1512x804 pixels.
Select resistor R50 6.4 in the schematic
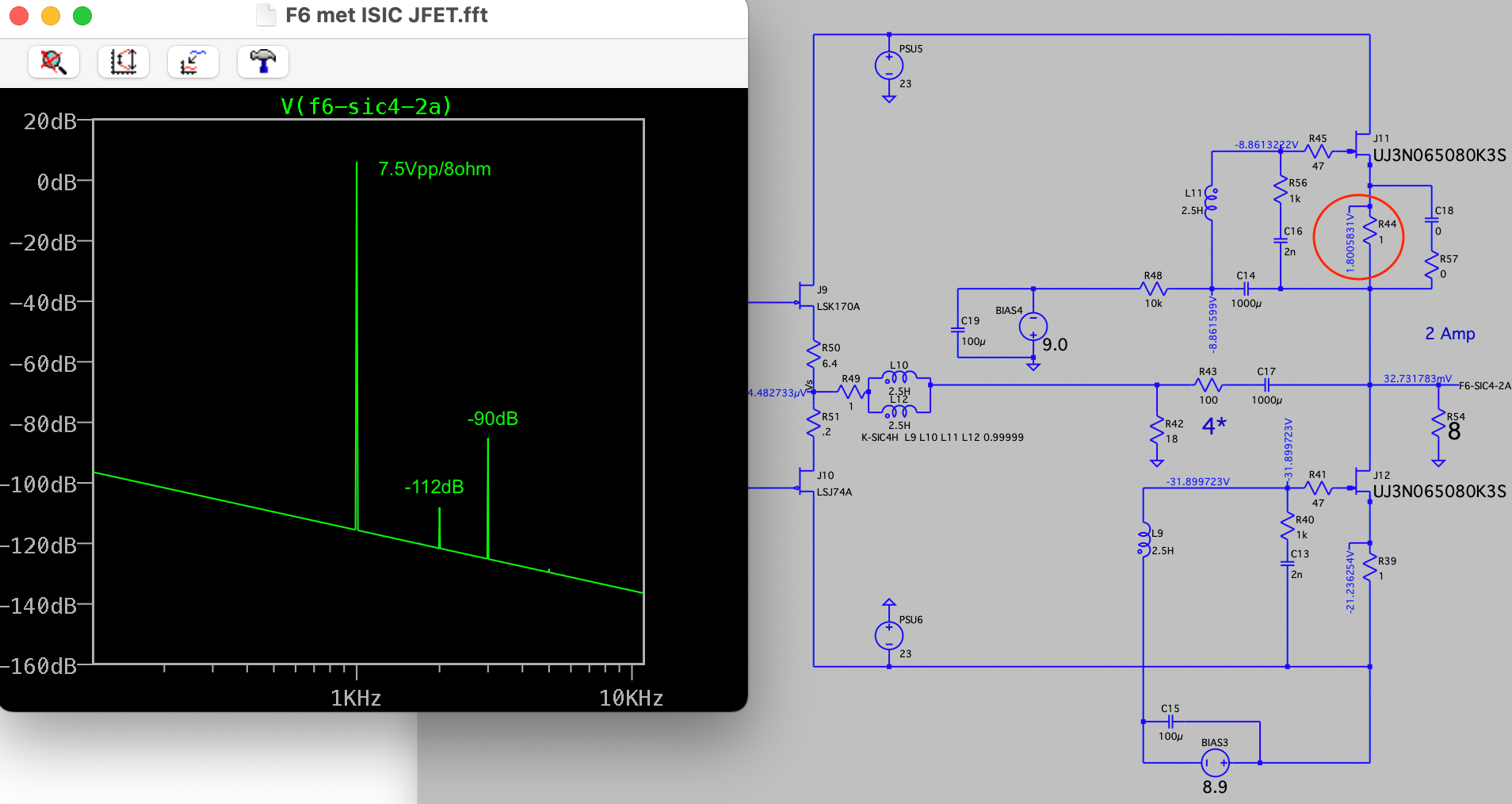pyautogui.click(x=813, y=355)
